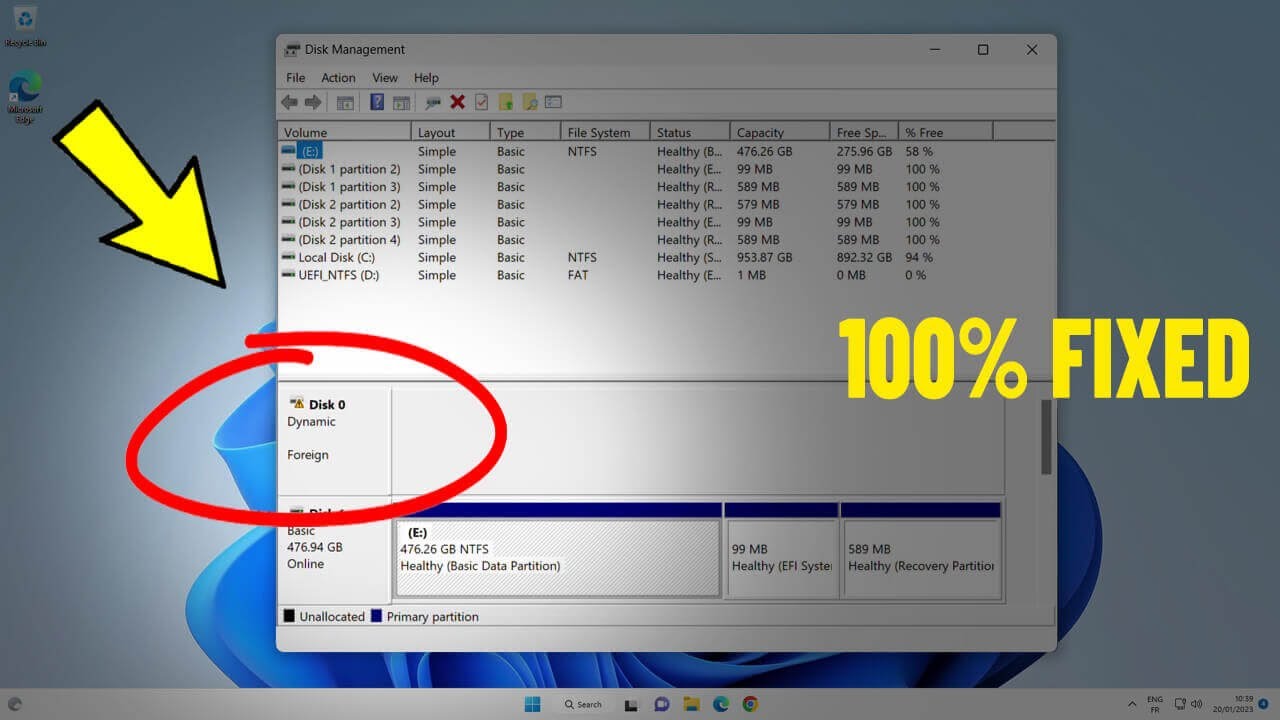1280x720 pixels.
Task: Open the View menu
Action: [385, 78]
